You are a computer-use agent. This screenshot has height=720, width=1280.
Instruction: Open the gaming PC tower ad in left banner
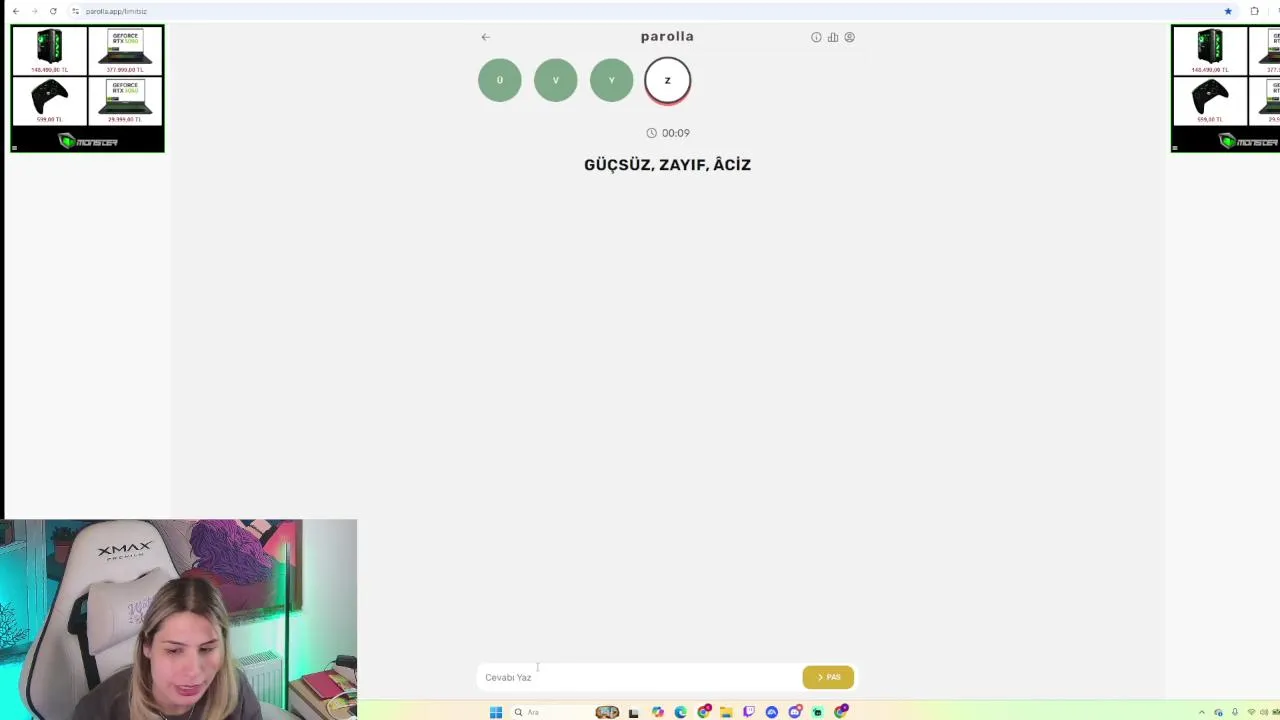(49, 51)
